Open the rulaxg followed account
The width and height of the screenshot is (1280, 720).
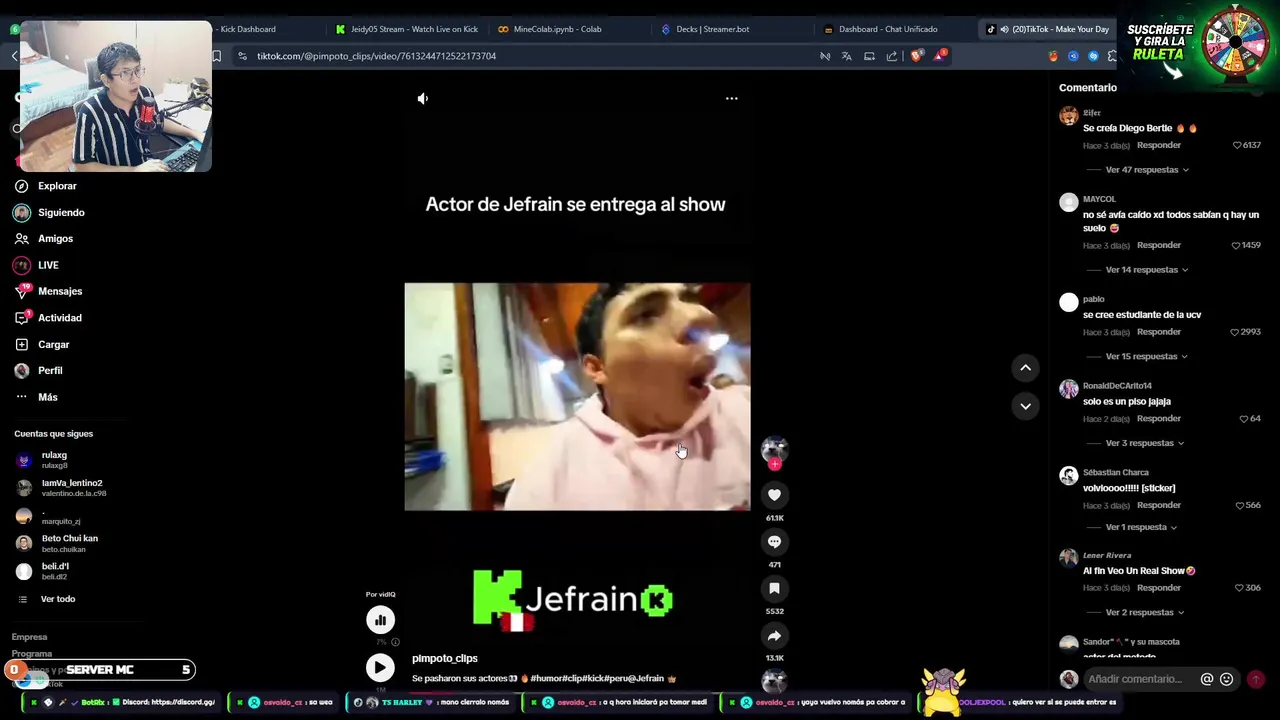(x=54, y=460)
